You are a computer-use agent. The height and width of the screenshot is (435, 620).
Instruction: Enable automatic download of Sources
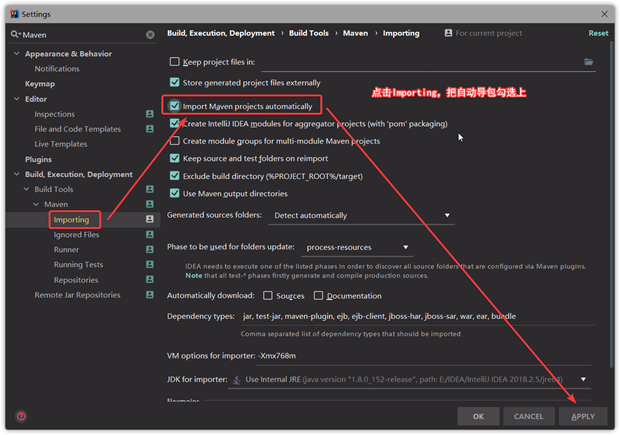[x=268, y=295]
